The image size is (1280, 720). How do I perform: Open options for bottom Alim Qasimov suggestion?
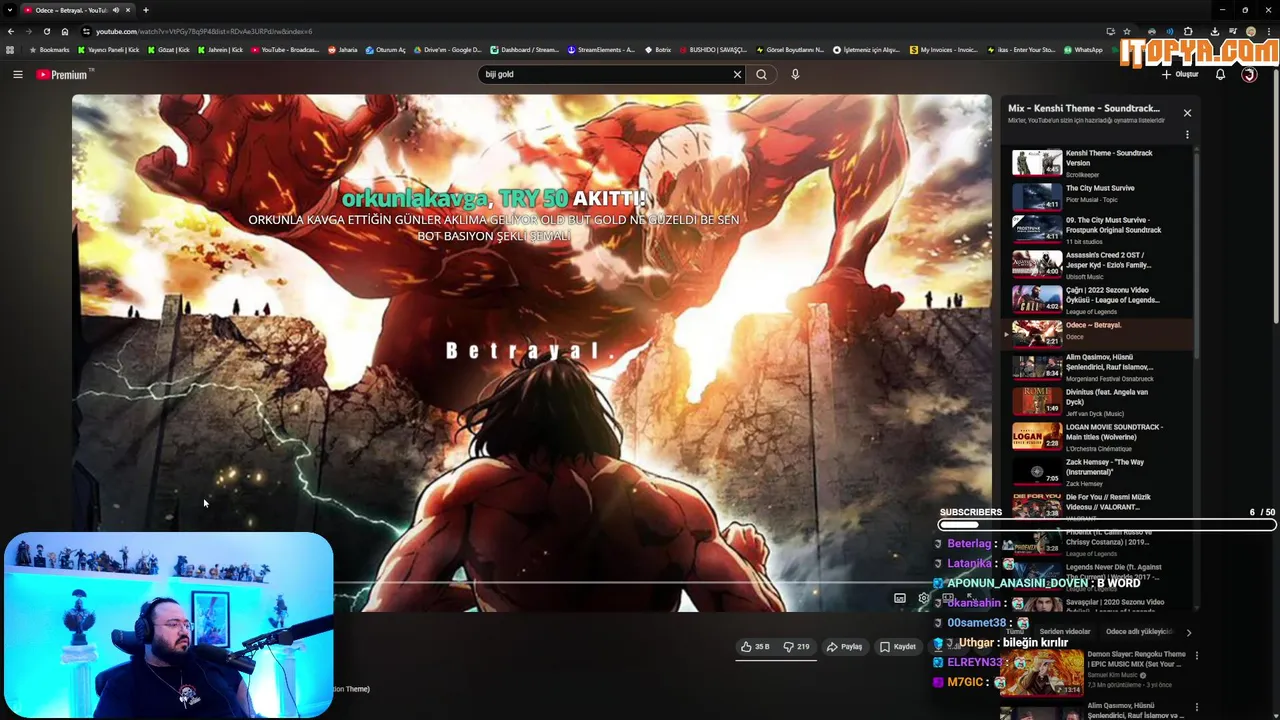tap(1196, 709)
